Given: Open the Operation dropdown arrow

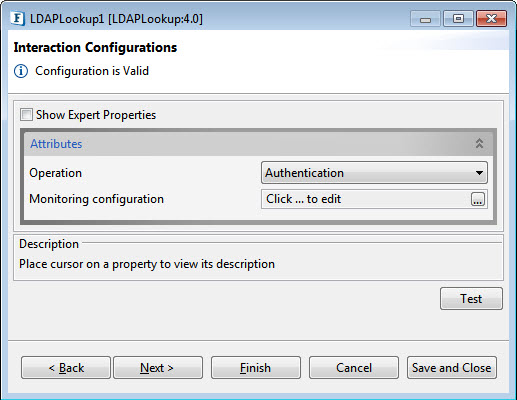Looking at the screenshot, I should (x=479, y=173).
